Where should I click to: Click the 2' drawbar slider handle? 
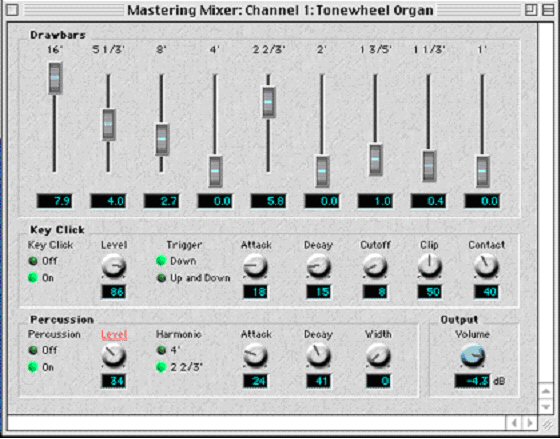coord(322,171)
